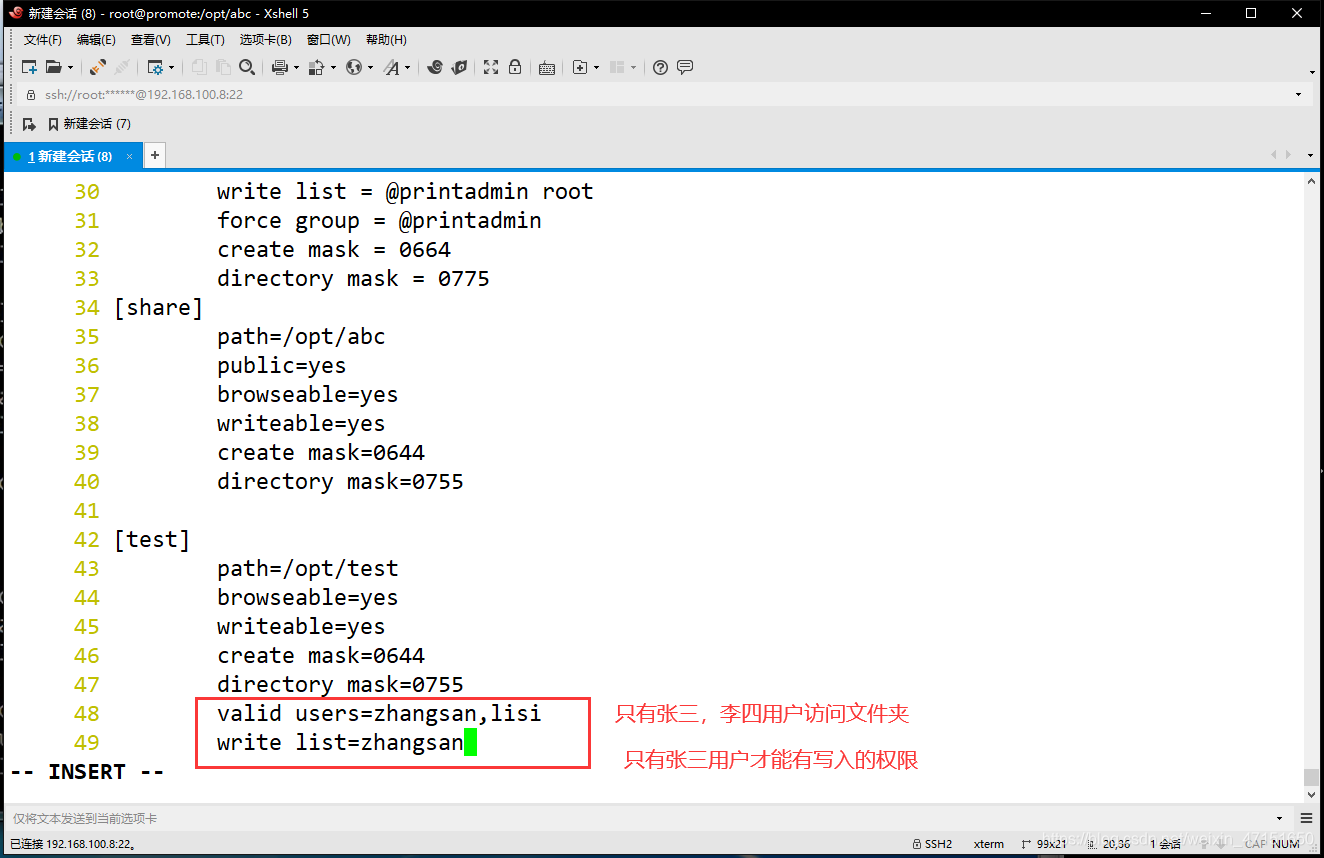This screenshot has height=858, width=1324.
Task: Click the scroll tabs left arrow
Action: coord(1274,155)
